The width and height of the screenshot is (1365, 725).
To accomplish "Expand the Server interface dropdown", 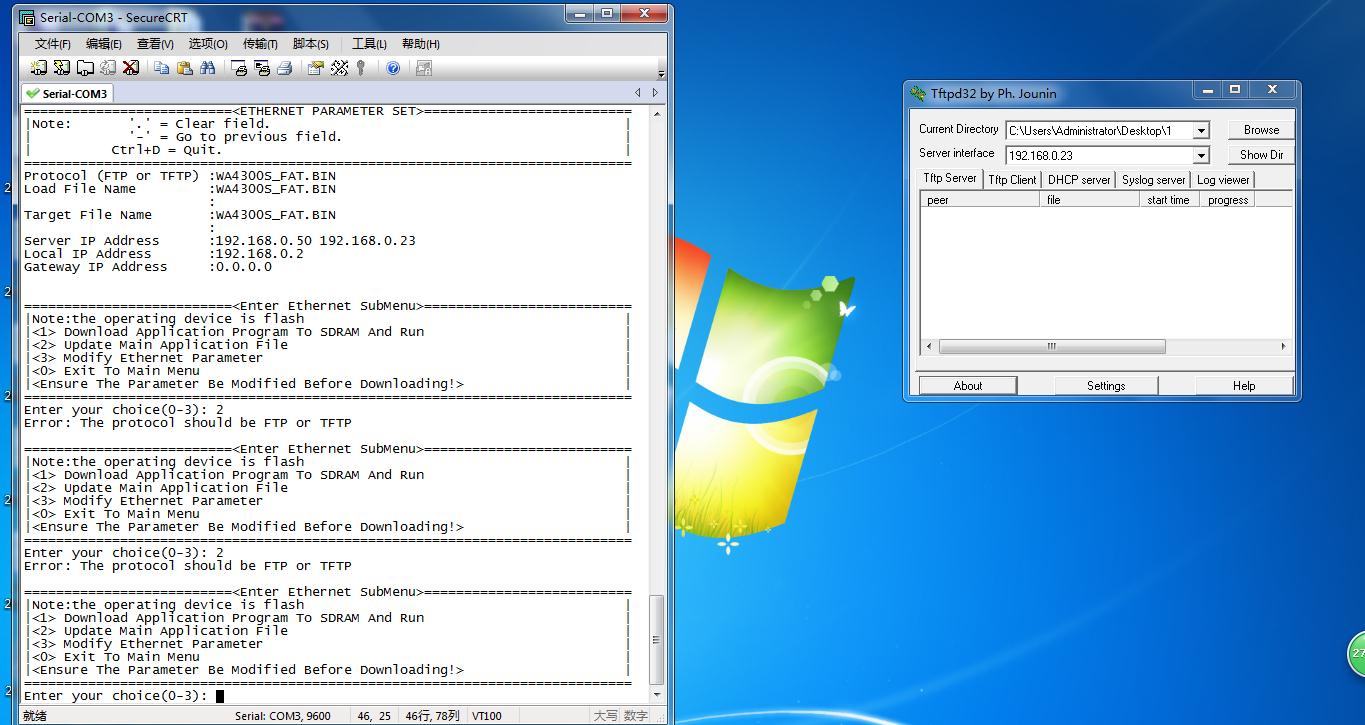I will 1201,155.
